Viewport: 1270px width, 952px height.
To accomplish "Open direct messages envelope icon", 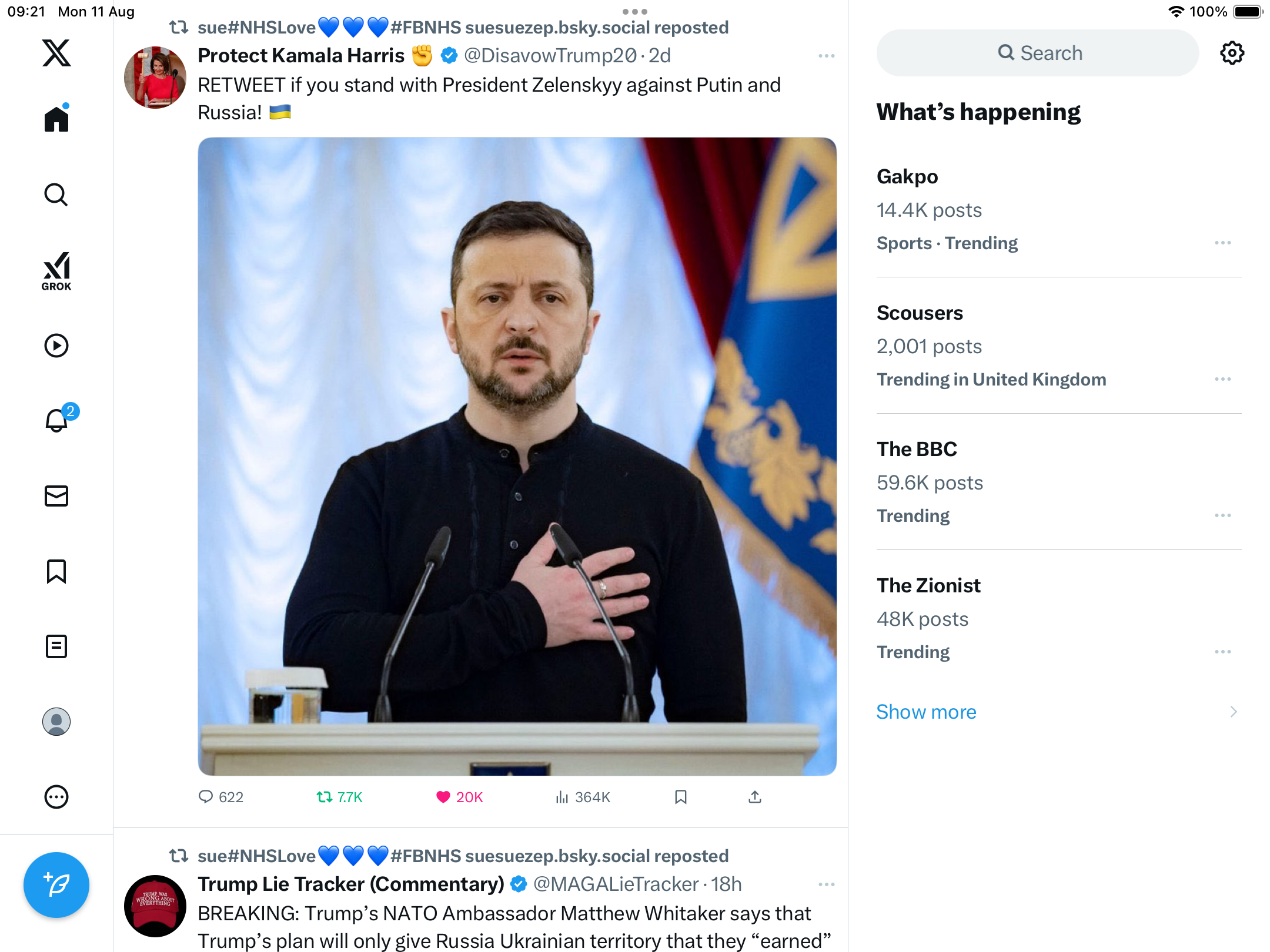I will tap(56, 496).
